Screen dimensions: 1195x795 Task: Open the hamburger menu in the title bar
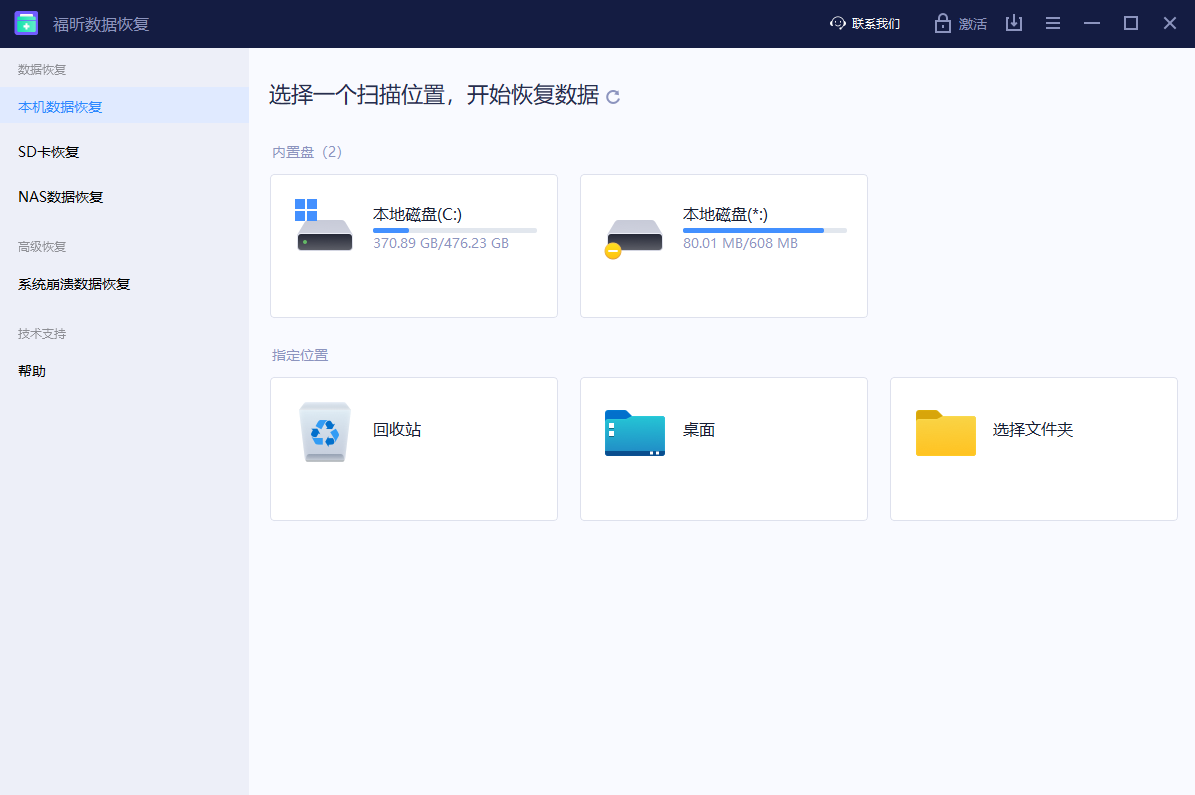(1052, 22)
